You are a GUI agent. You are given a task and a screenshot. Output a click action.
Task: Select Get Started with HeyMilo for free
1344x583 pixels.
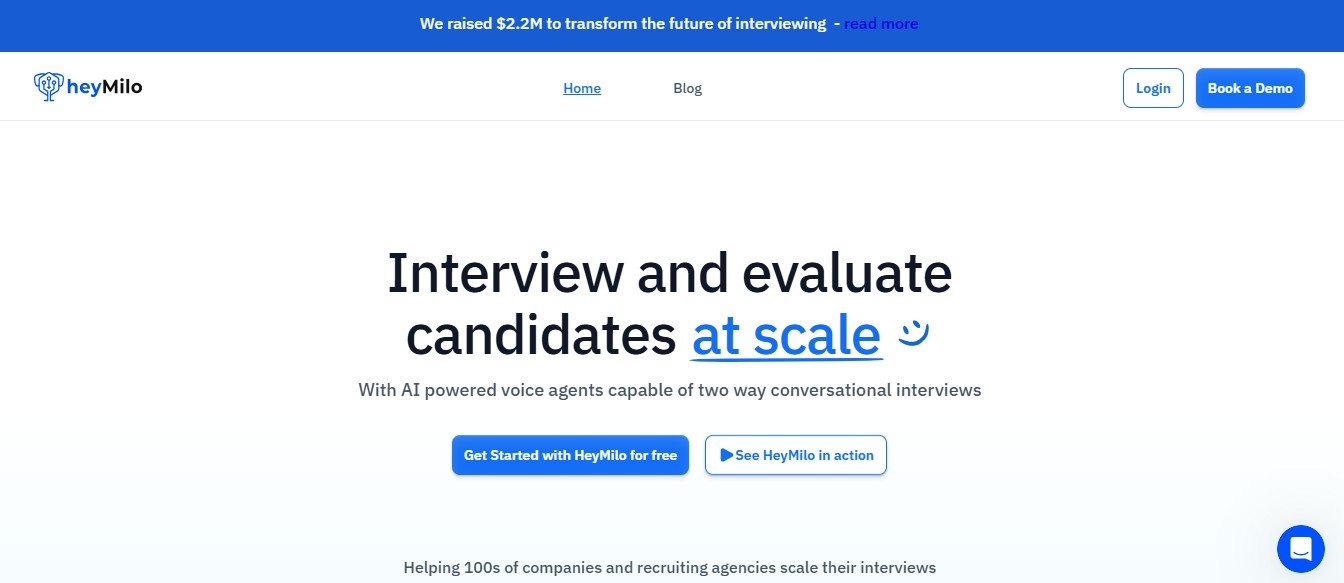570,455
